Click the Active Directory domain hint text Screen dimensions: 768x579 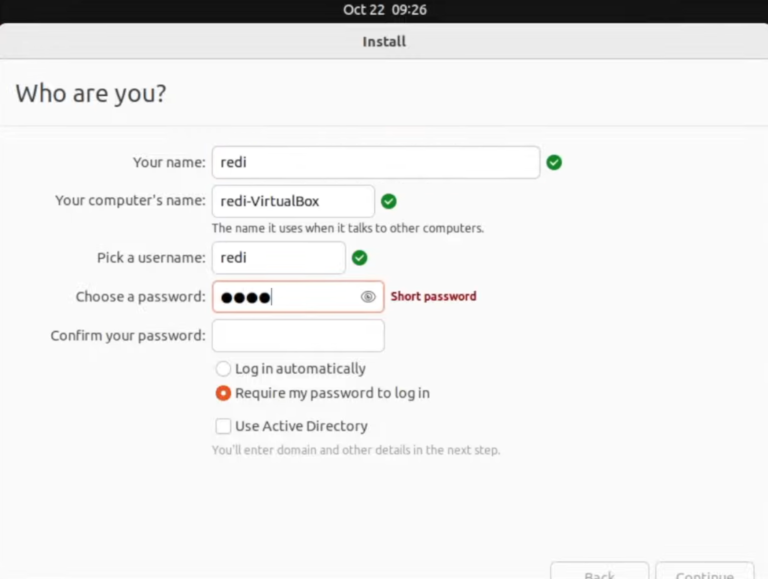[x=355, y=450]
